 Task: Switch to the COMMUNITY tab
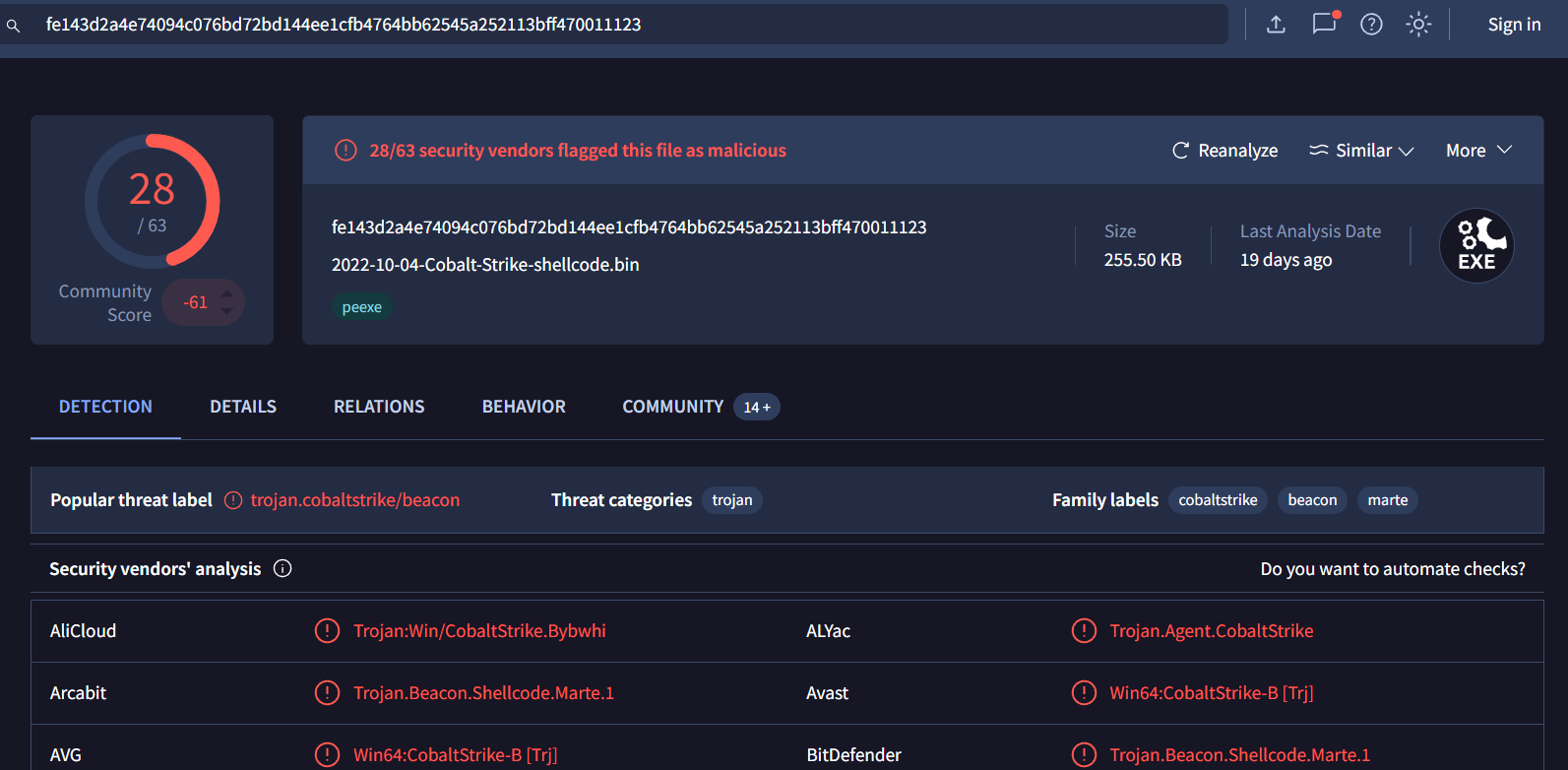(x=701, y=407)
